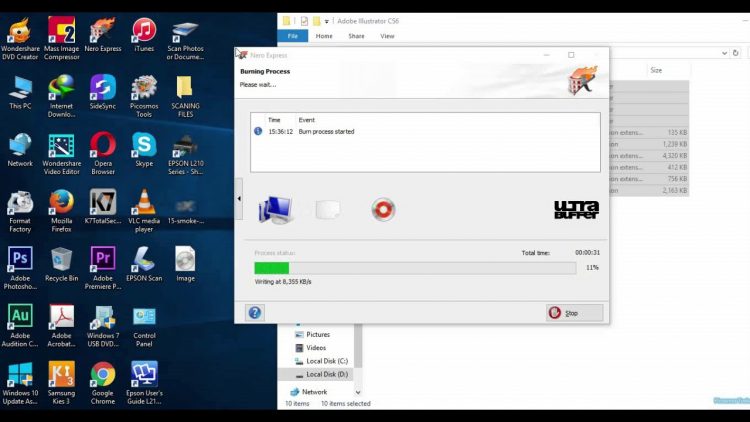Viewport: 750px width, 422px height.
Task: Launch Skype from the desktop
Action: pos(144,150)
